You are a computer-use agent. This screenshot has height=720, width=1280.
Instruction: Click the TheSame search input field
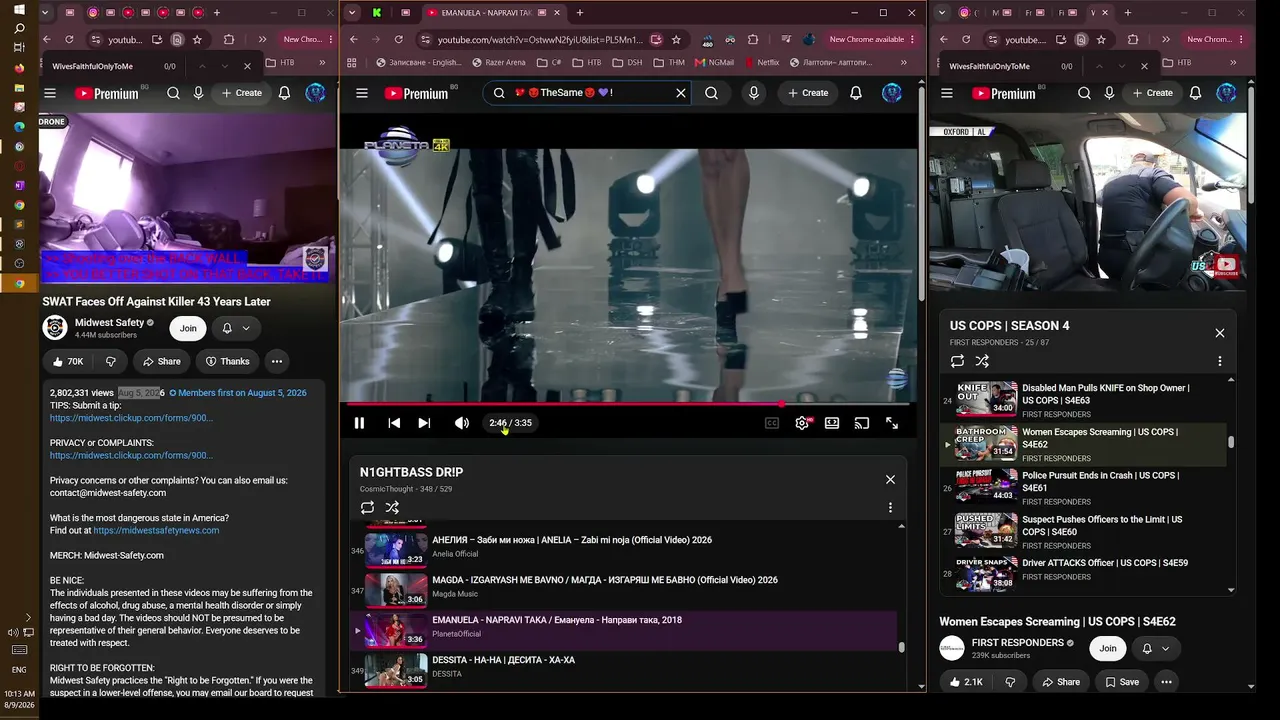click(x=588, y=93)
